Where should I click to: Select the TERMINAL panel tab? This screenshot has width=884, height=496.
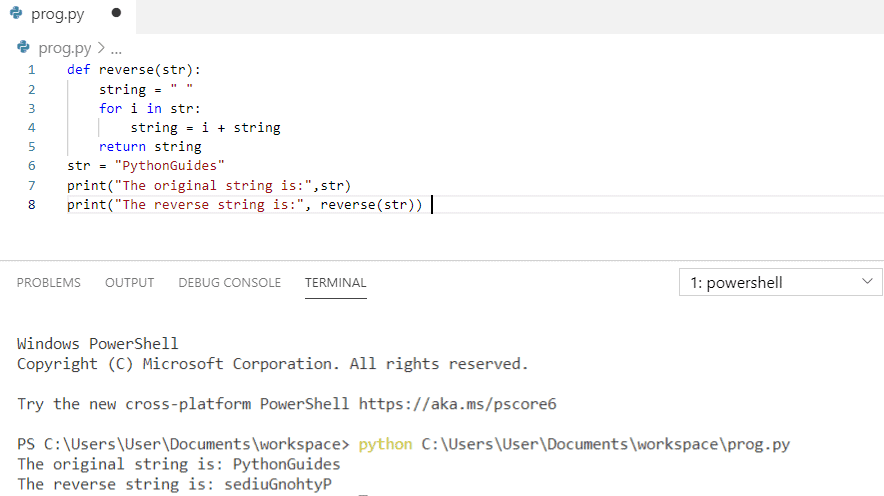point(335,283)
